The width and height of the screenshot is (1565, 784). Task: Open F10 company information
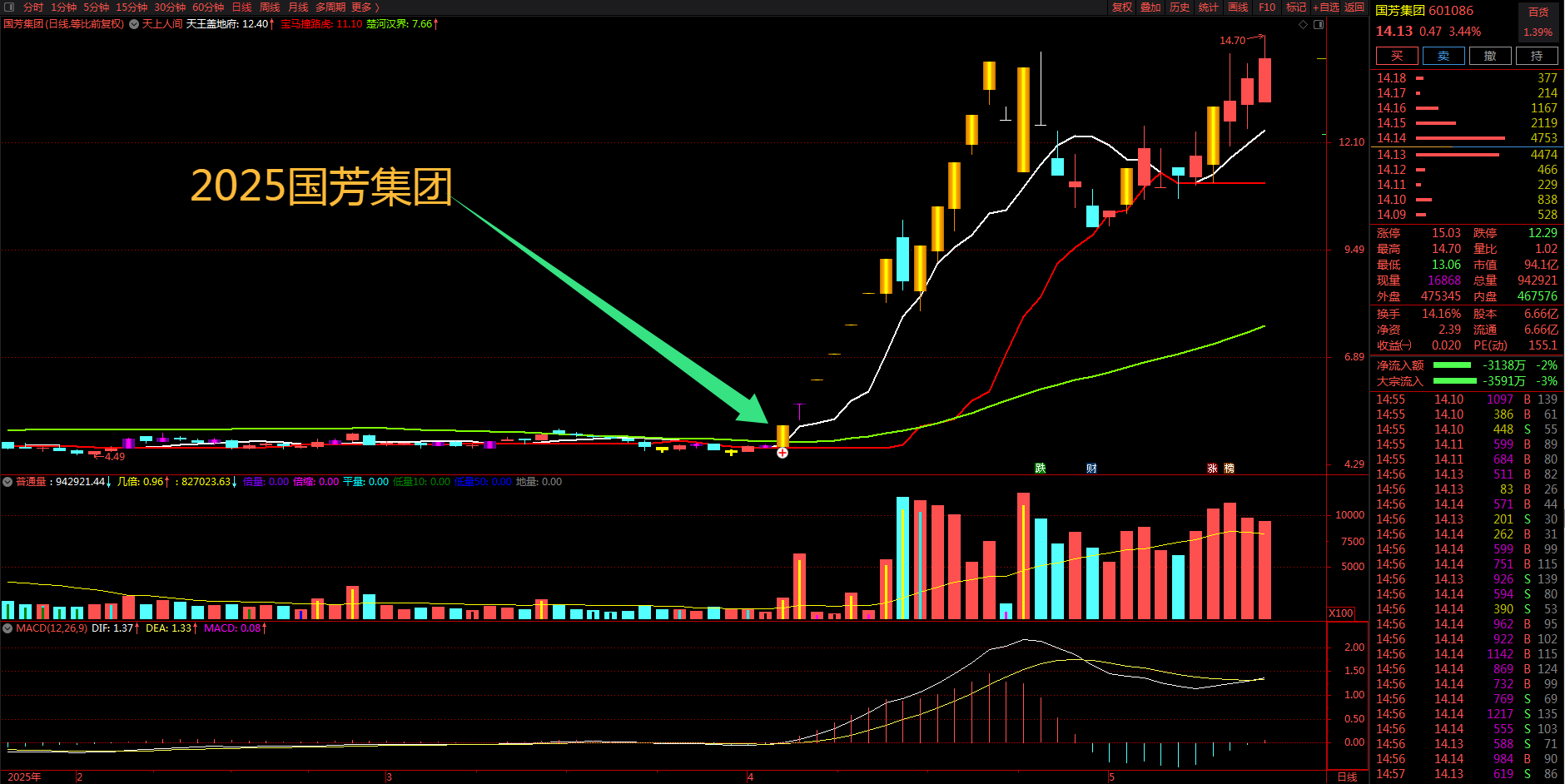click(x=1267, y=7)
